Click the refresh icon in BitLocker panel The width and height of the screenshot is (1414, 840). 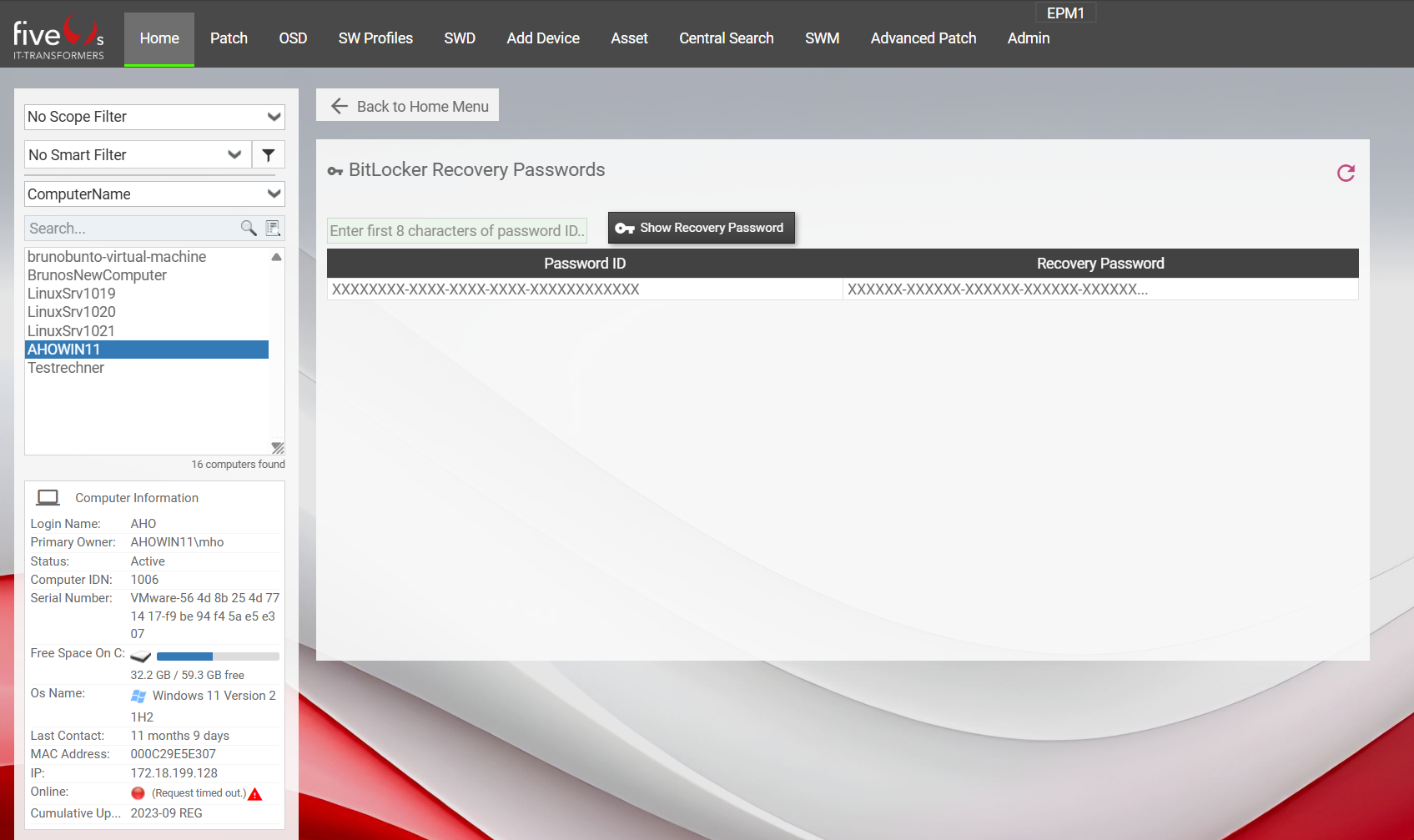(1346, 173)
